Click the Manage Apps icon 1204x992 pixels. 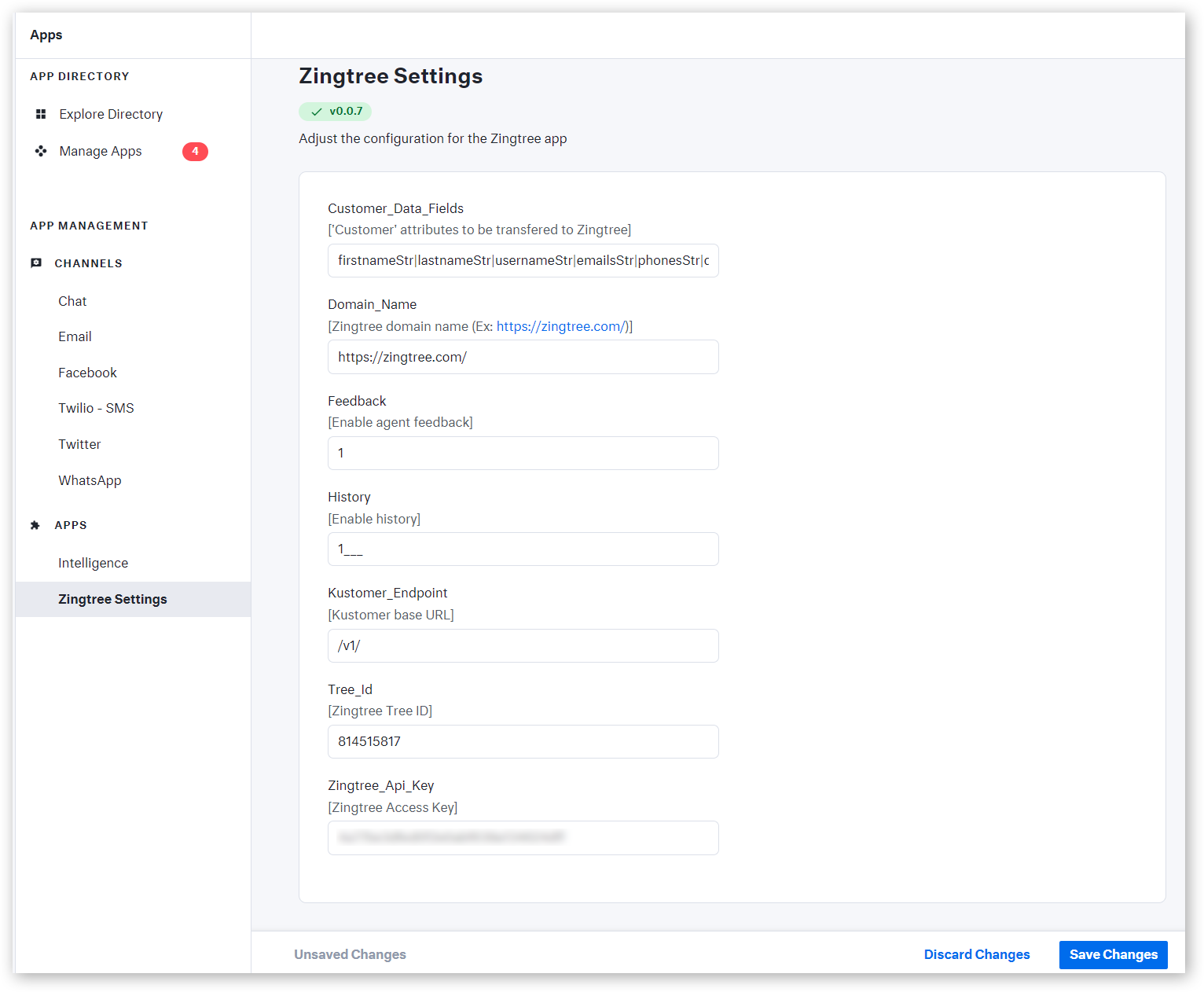click(x=41, y=151)
